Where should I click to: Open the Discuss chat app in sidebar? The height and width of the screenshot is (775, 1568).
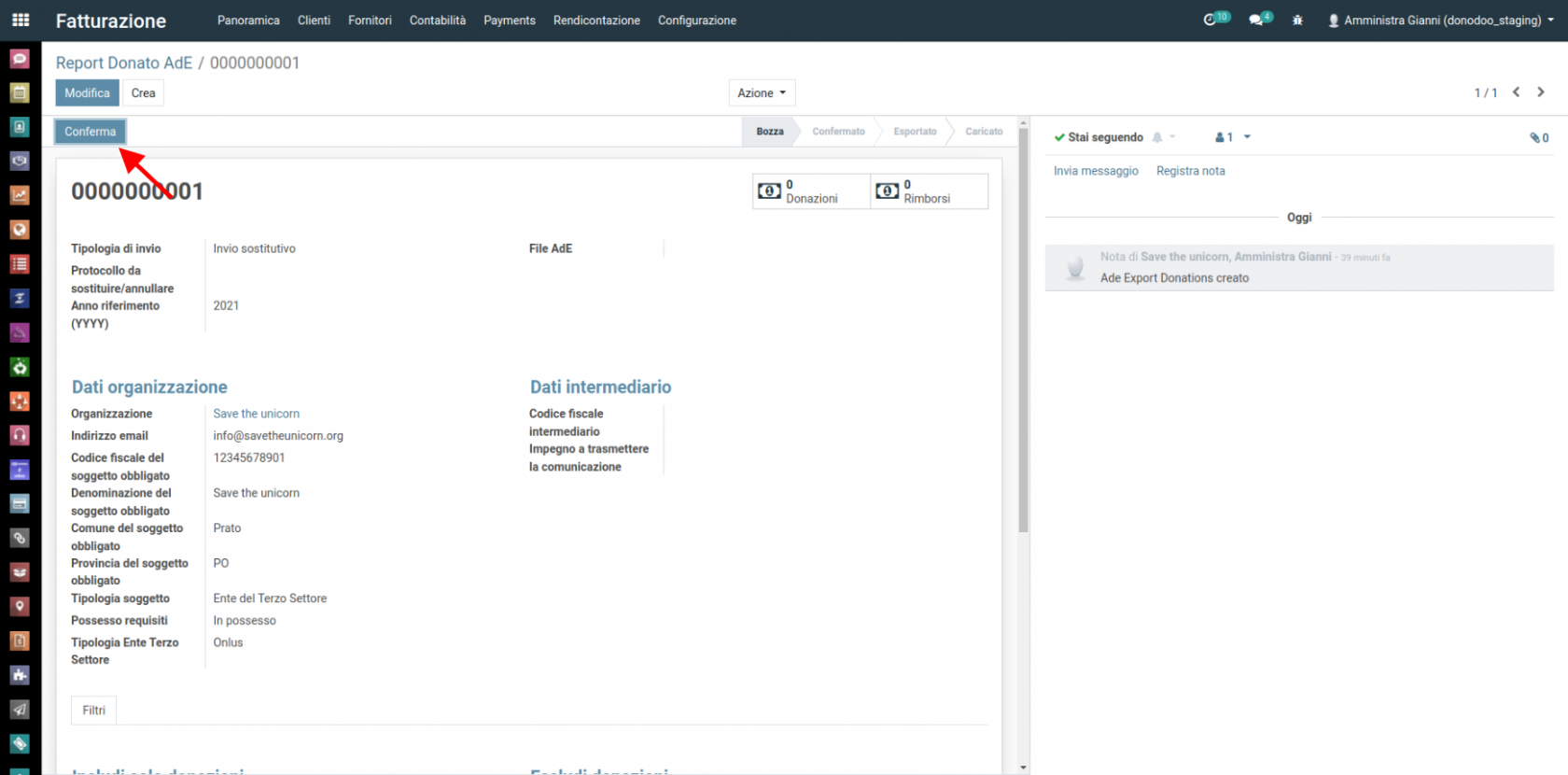20,59
